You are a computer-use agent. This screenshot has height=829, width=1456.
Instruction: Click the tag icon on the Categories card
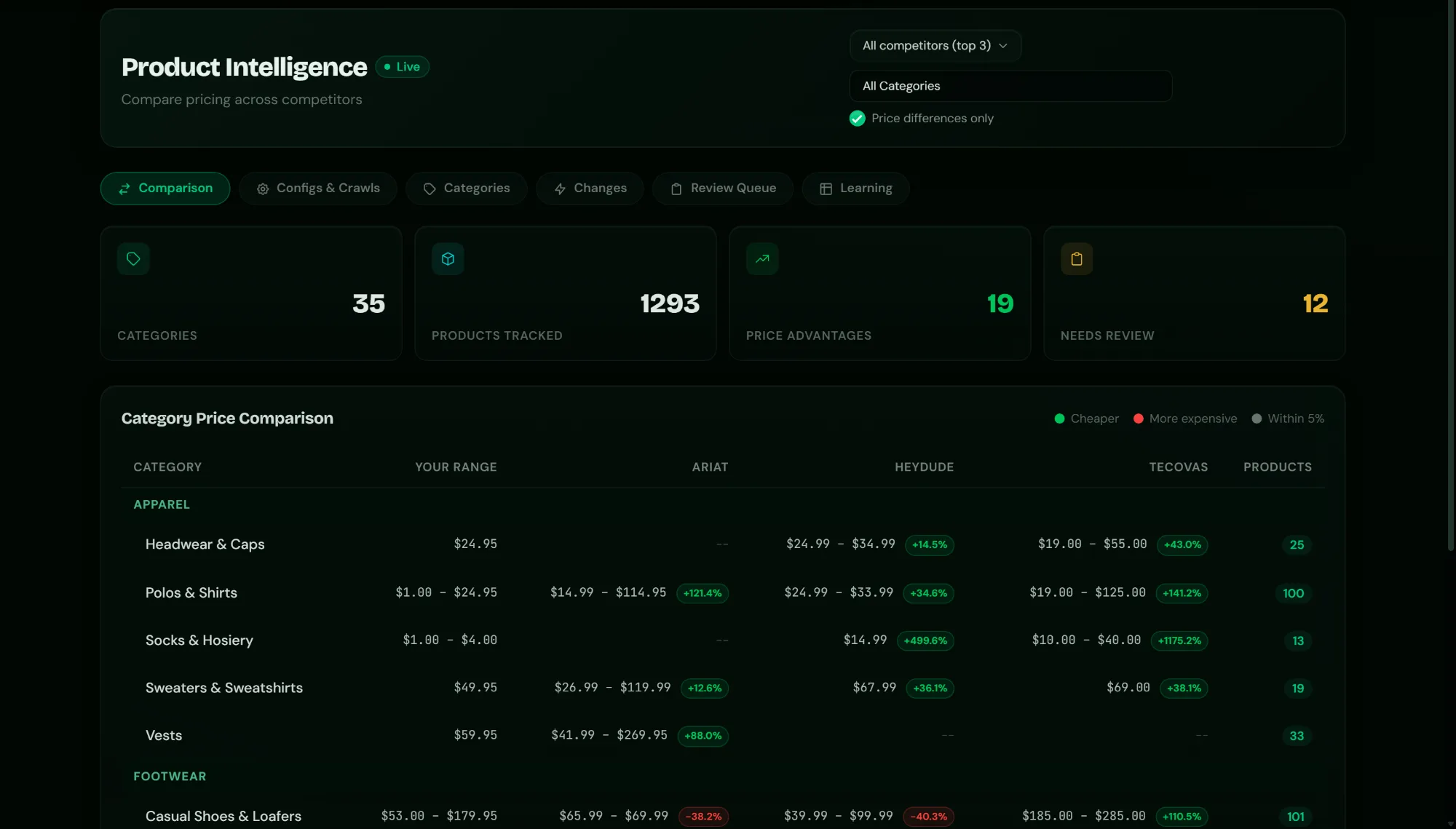pyautogui.click(x=133, y=259)
